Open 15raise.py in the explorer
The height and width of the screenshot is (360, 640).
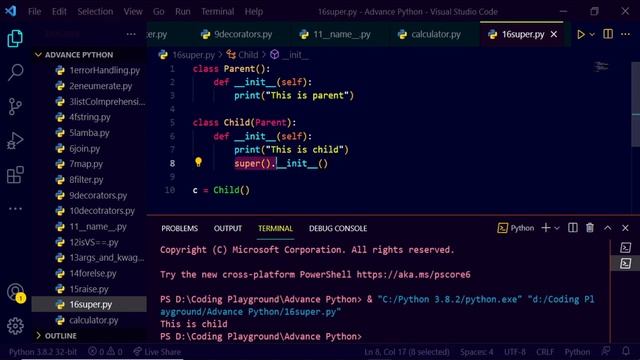(x=89, y=289)
